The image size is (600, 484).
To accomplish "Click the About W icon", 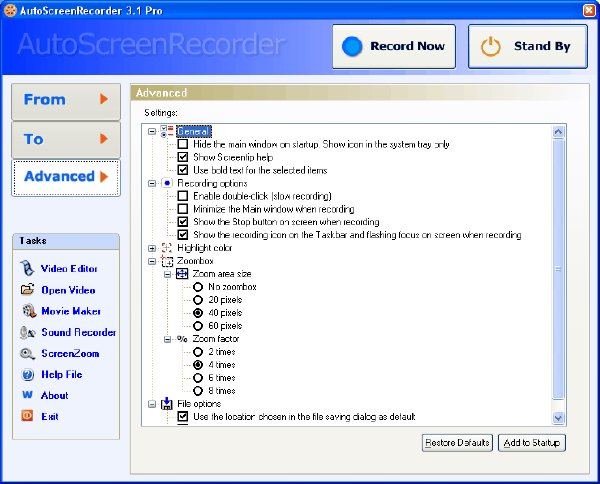I will (27, 395).
